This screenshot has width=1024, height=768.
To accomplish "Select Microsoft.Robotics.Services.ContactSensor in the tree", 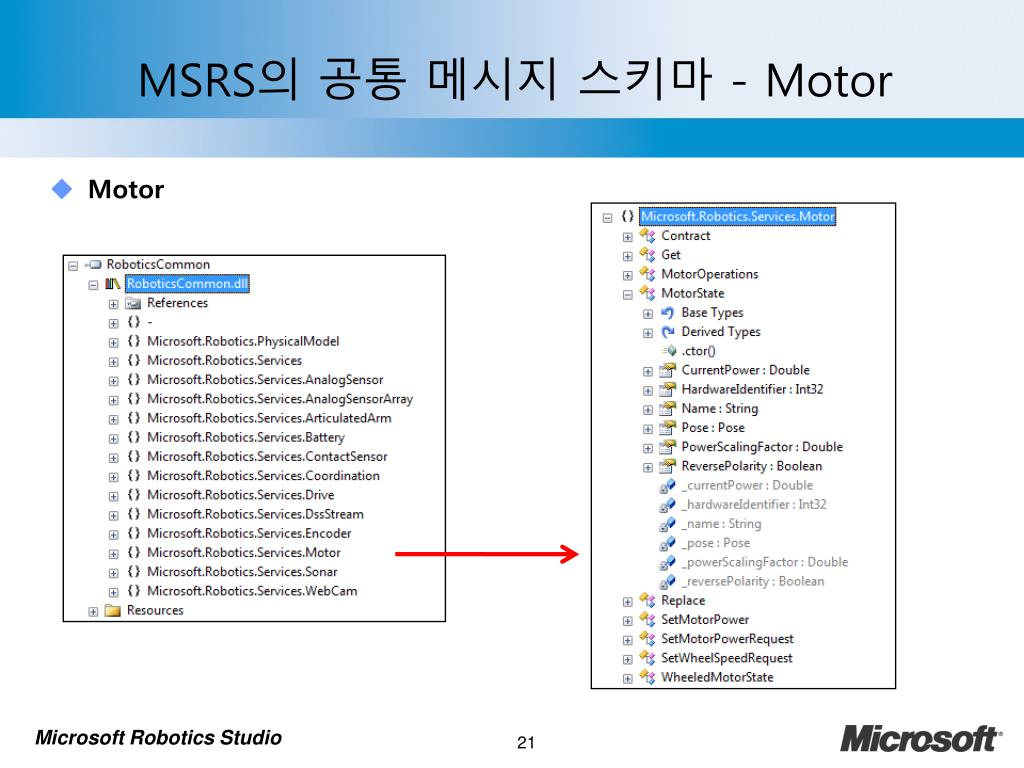I will pos(267,456).
